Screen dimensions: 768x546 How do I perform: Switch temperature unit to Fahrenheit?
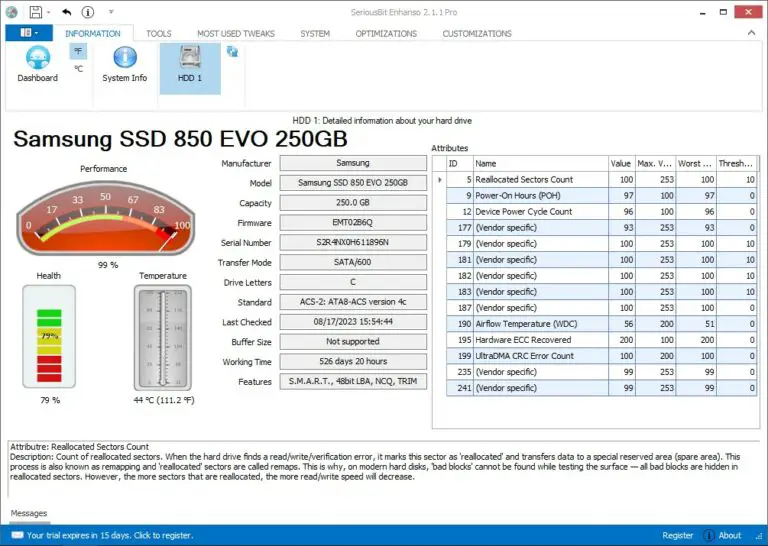[78, 50]
